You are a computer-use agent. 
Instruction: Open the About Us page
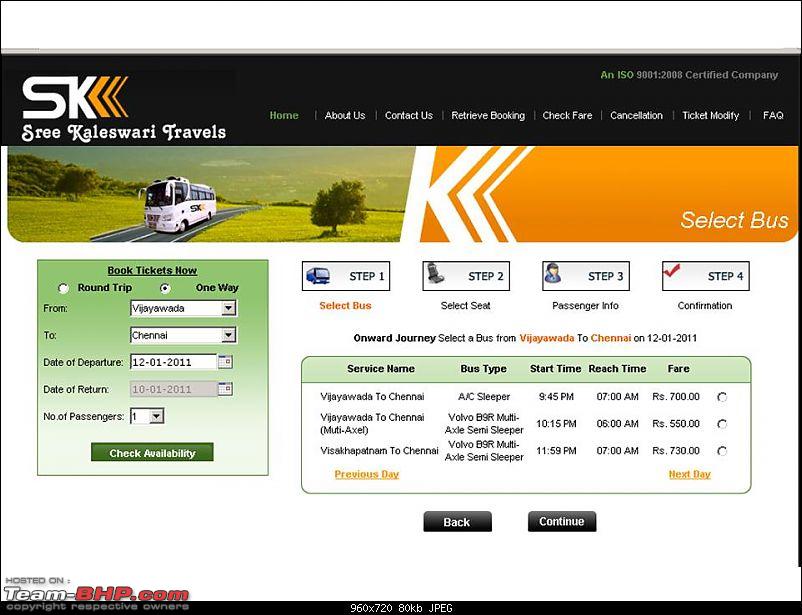[345, 116]
